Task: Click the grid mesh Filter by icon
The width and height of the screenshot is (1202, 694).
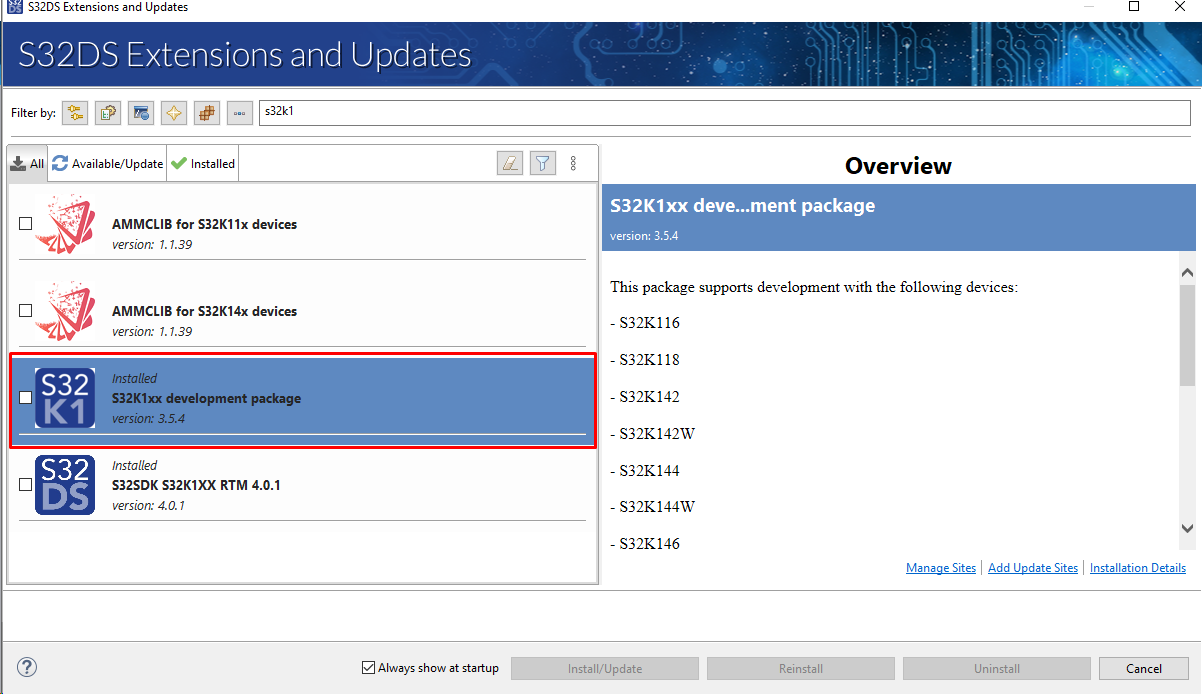Action: click(x=207, y=112)
